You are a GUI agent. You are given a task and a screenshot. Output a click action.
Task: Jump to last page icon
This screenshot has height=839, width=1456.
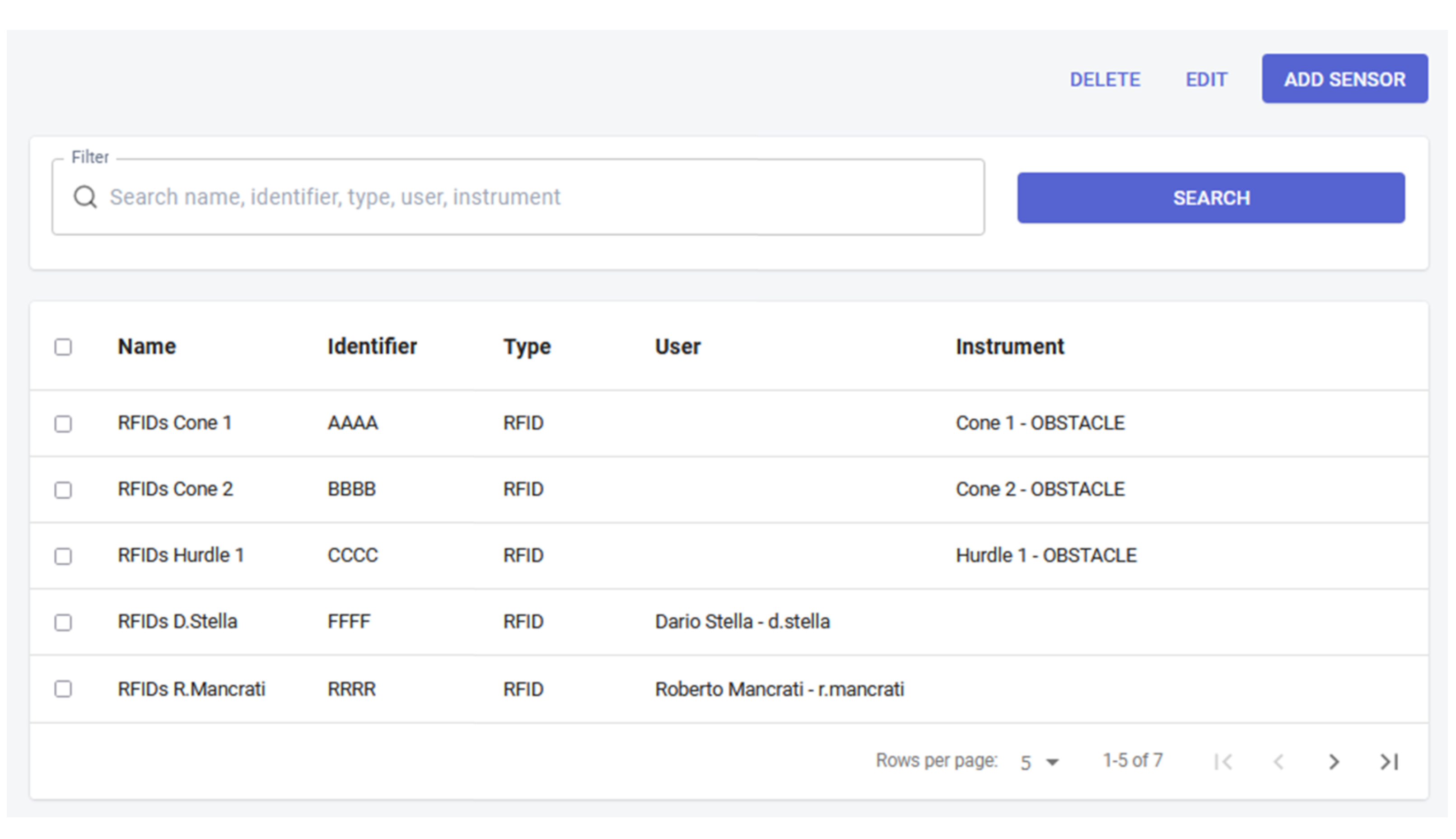tap(1389, 762)
